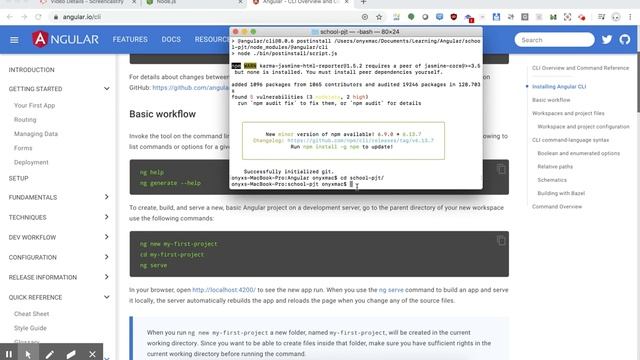The height and width of the screenshot is (360, 640).
Task: Go back in the browser
Action: tap(10, 17)
